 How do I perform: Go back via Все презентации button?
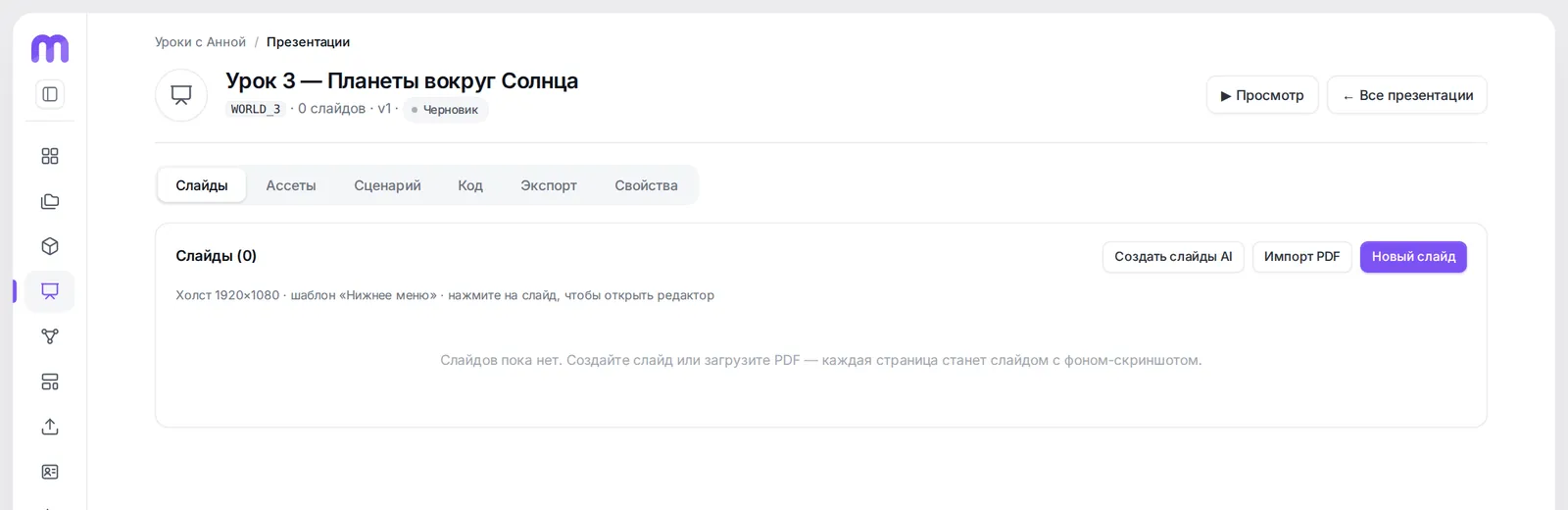[1407, 95]
